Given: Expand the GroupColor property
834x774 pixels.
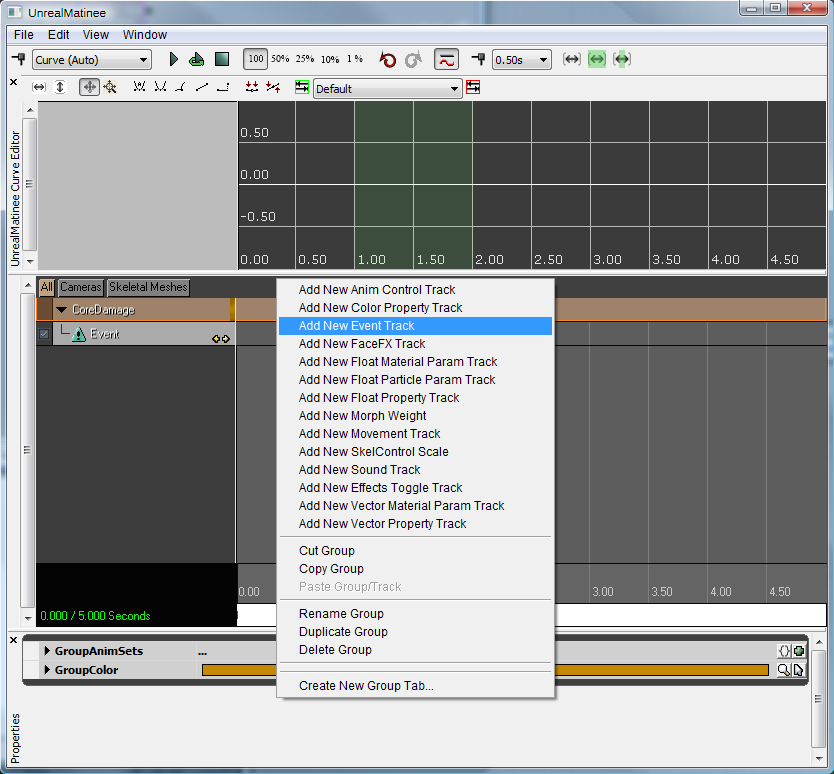Looking at the screenshot, I should tap(47, 670).
